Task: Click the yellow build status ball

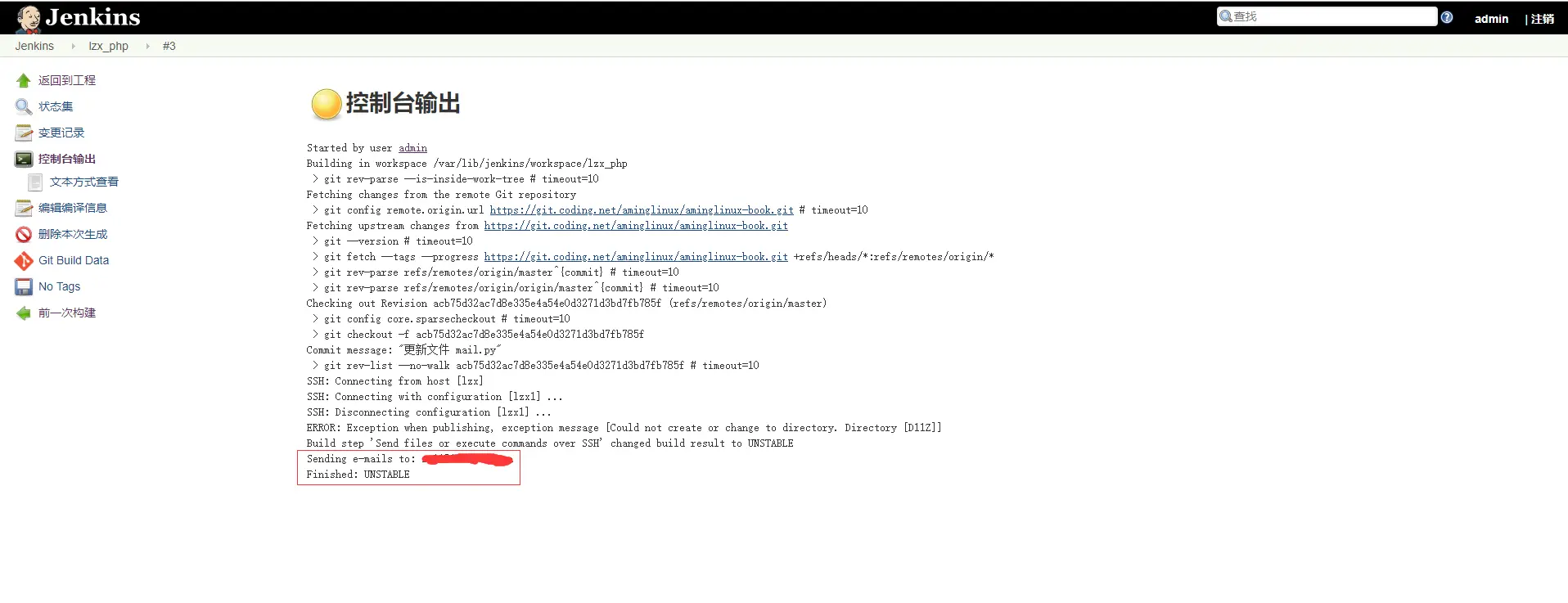Action: 326,104
